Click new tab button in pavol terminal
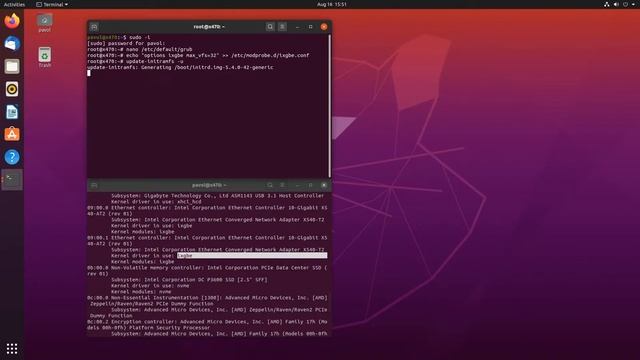The width and height of the screenshot is (640, 360). coord(94,185)
